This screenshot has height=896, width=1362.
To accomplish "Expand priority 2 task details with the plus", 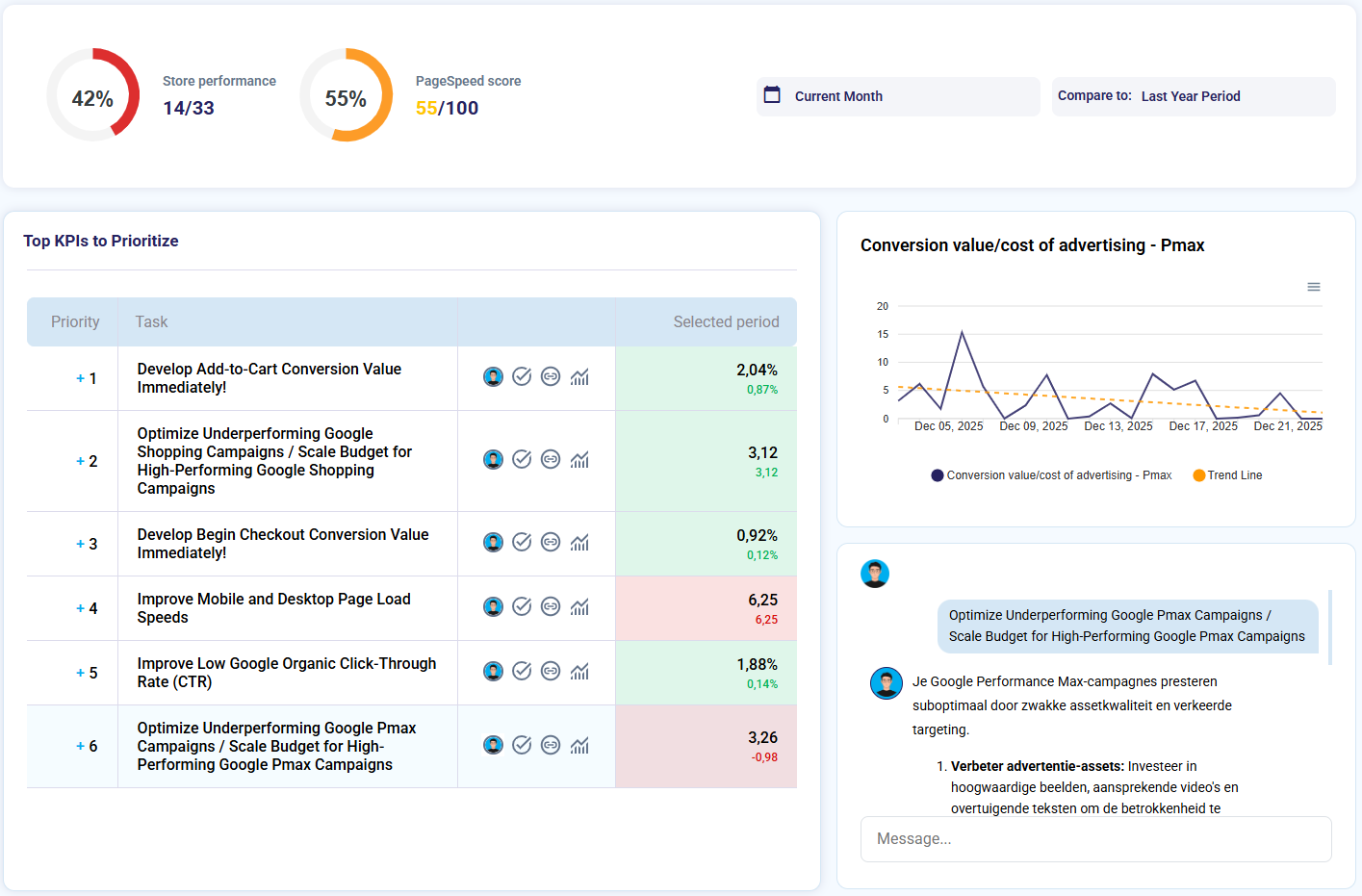I will [x=79, y=460].
